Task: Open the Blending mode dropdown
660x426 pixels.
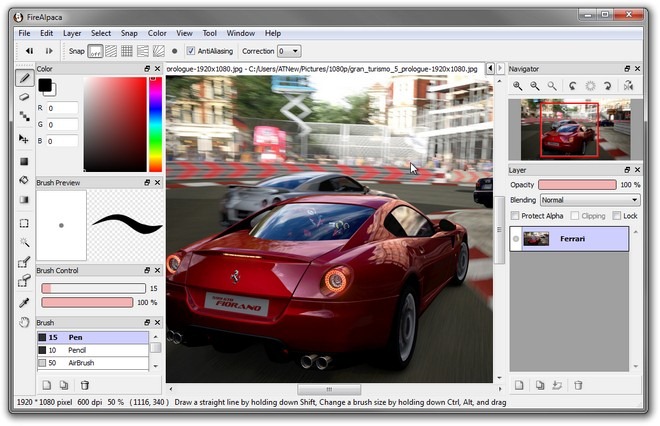Action: [x=589, y=200]
